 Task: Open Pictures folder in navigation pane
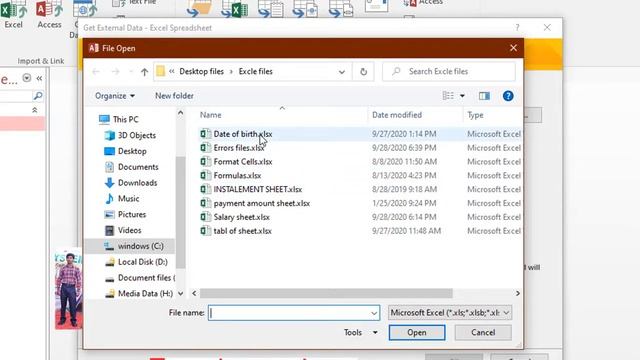click(x=125, y=214)
